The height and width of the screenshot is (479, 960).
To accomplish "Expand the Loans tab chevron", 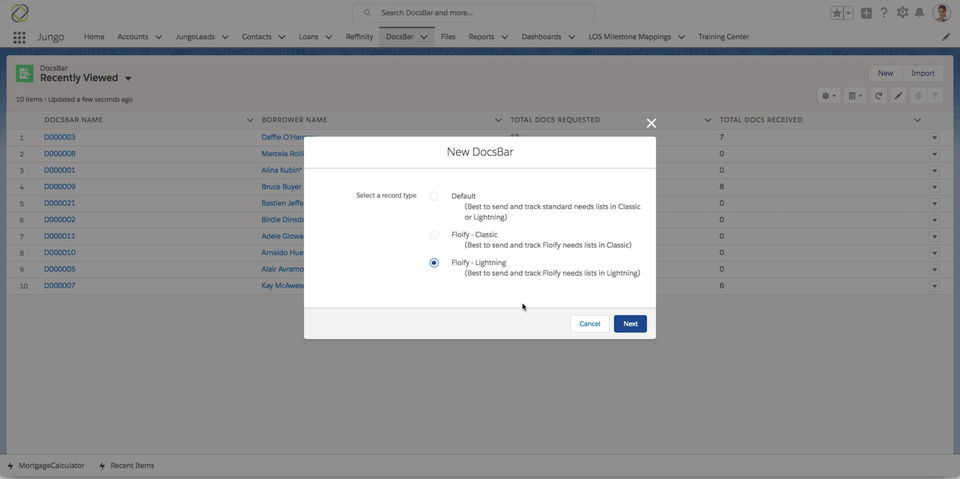I will click(328, 37).
